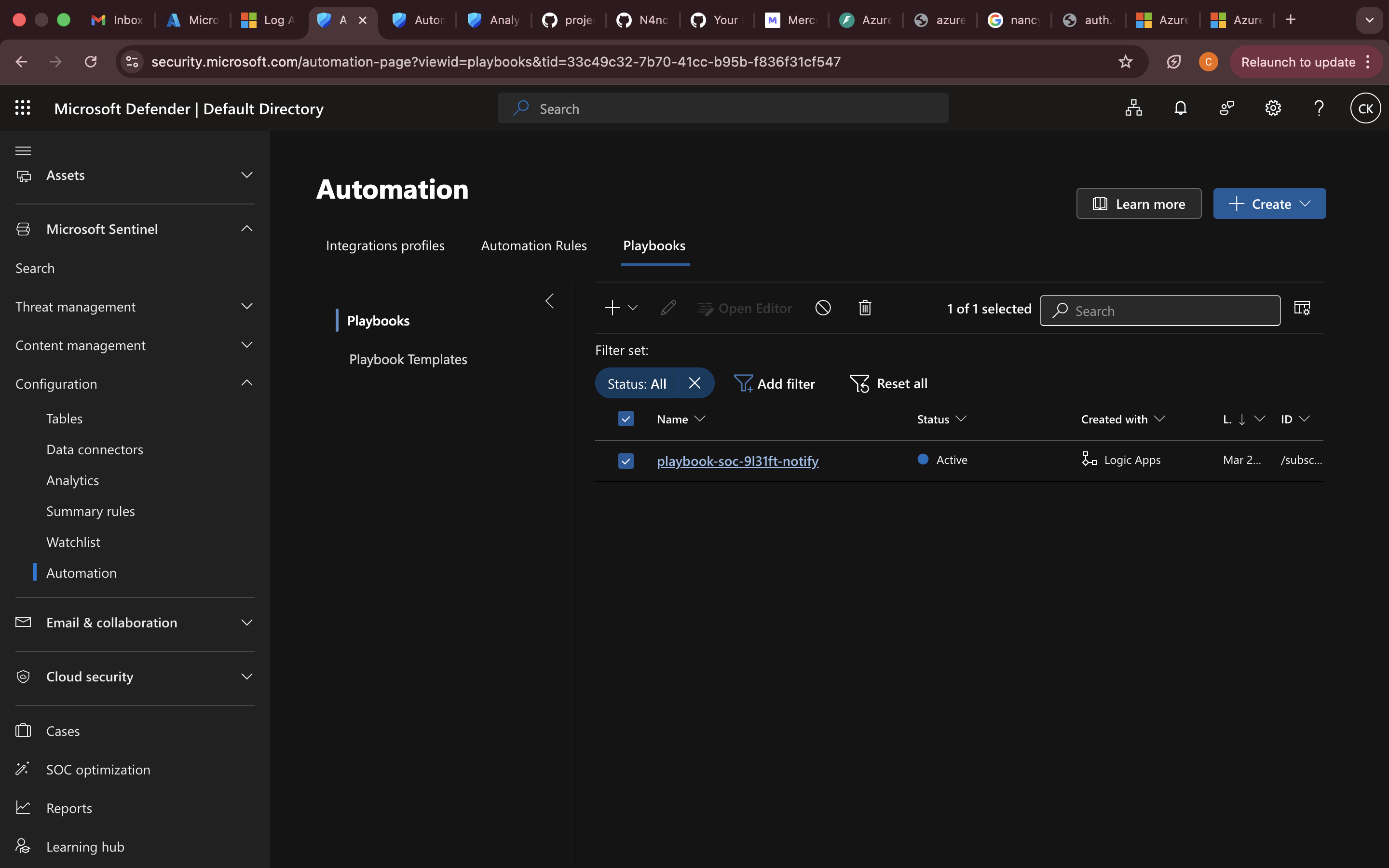Bookmark this page with star icon
The image size is (1389, 868).
point(1125,62)
